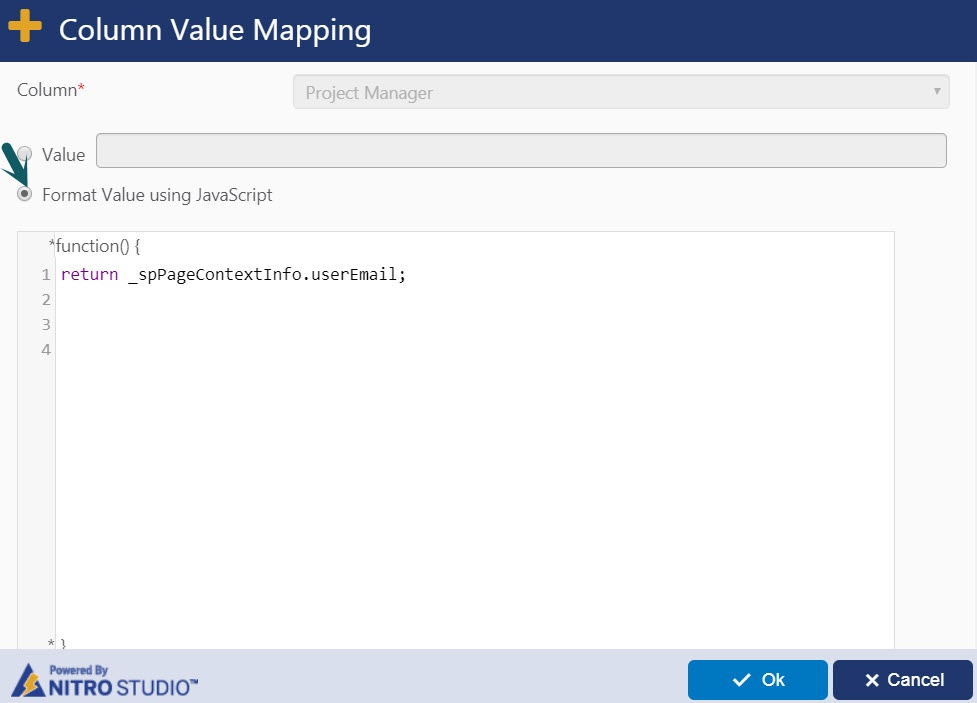Viewport: 977px width, 703px height.
Task: Click the green arrow pointer graphic
Action: click(14, 162)
